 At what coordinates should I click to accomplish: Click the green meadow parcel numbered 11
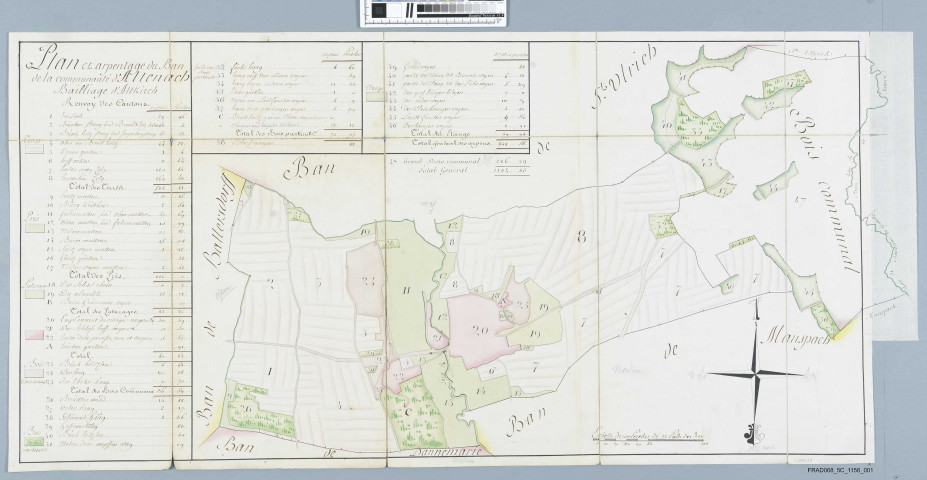[406, 289]
